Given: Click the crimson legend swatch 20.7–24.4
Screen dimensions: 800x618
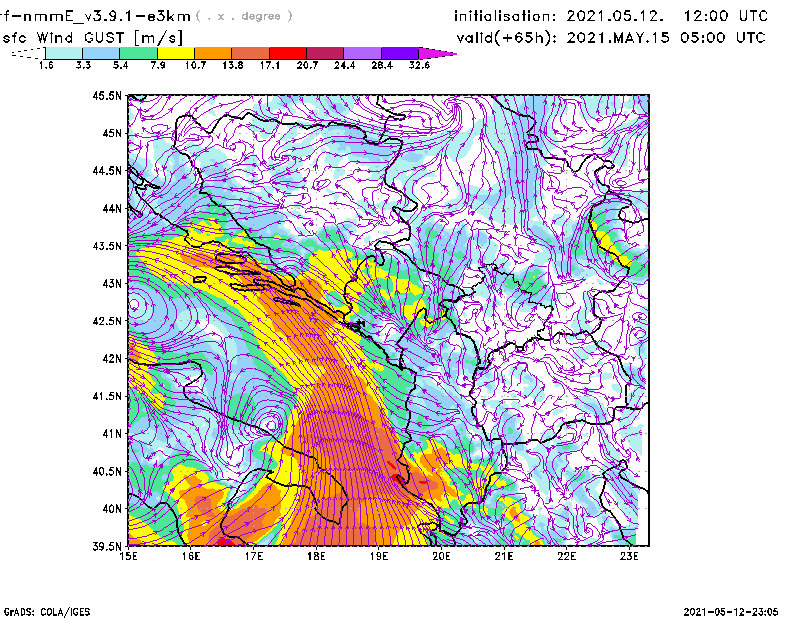Looking at the screenshot, I should 325,53.
